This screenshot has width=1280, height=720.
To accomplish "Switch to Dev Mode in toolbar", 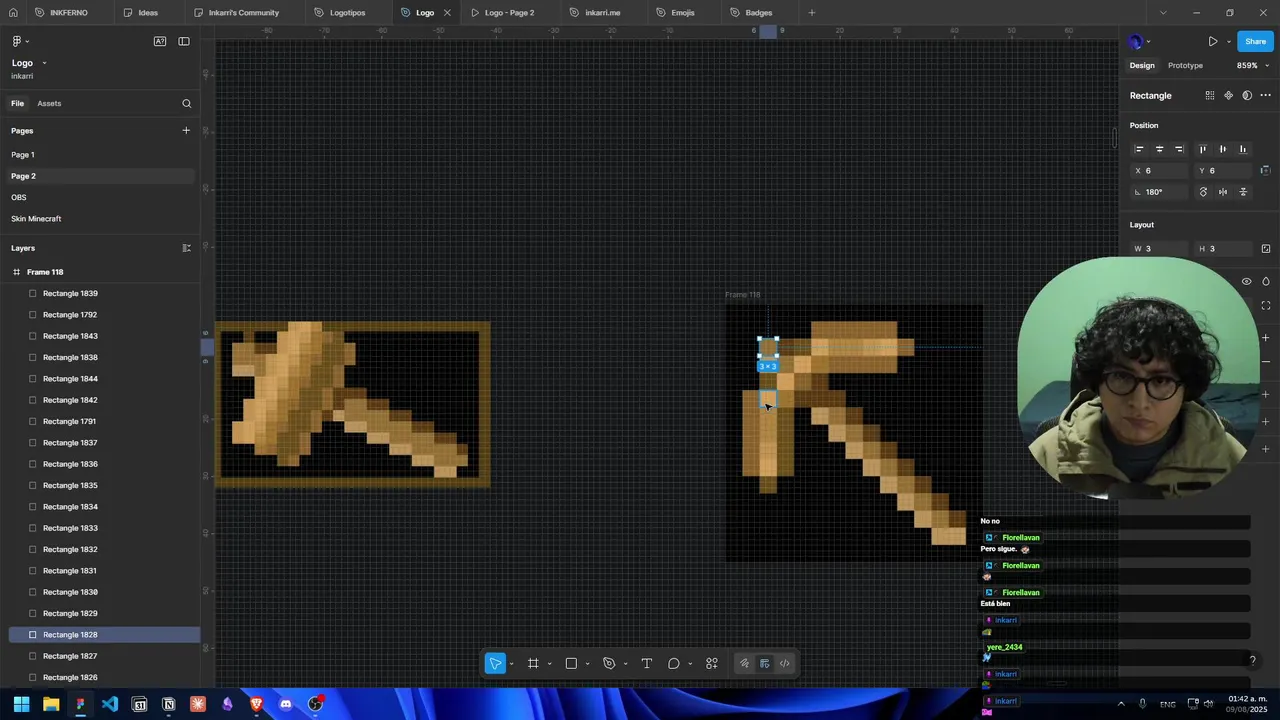I will [x=785, y=663].
